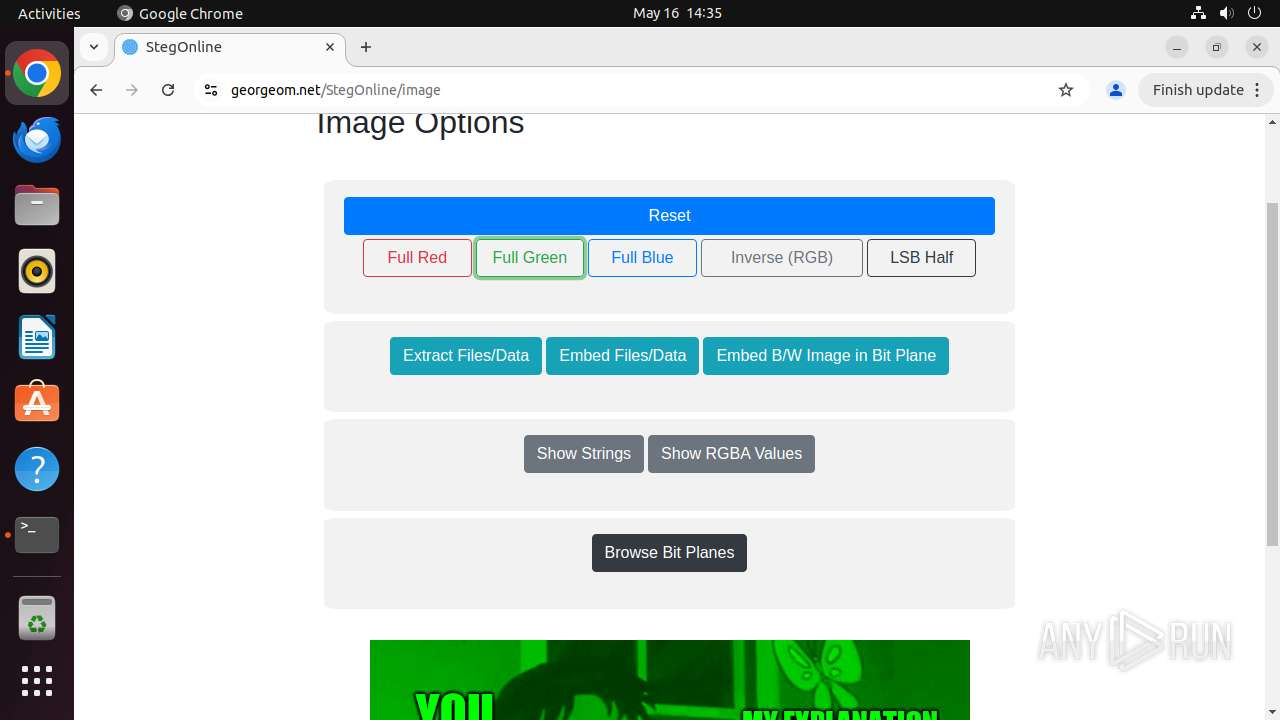Open the Files manager in dock

click(37, 206)
